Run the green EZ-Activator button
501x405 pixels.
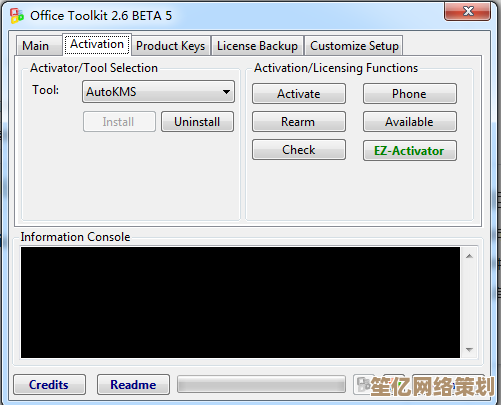coord(410,151)
